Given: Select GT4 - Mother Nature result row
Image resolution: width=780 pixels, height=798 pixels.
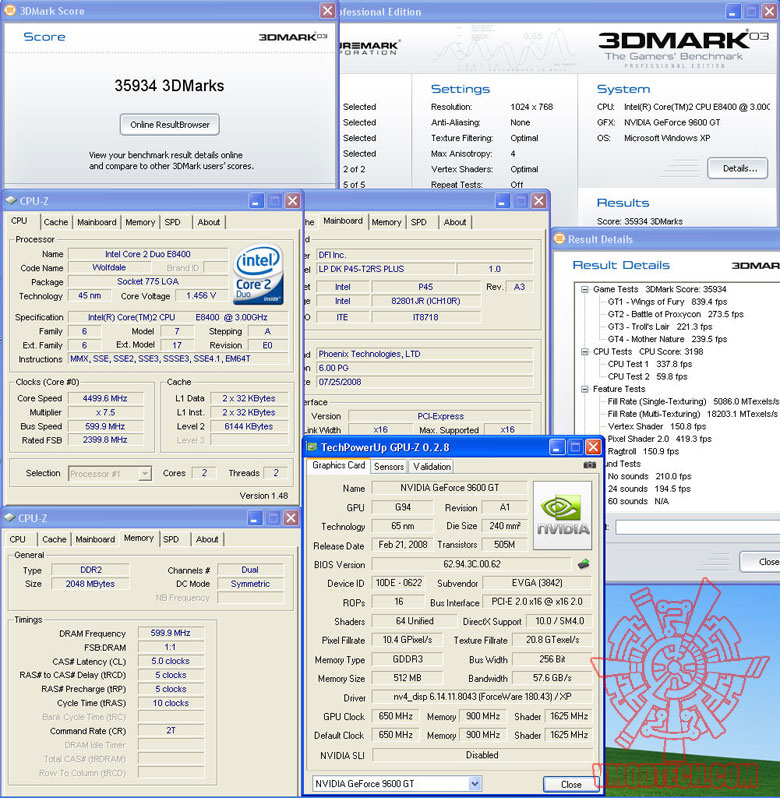Looking at the screenshot, I should (667, 339).
